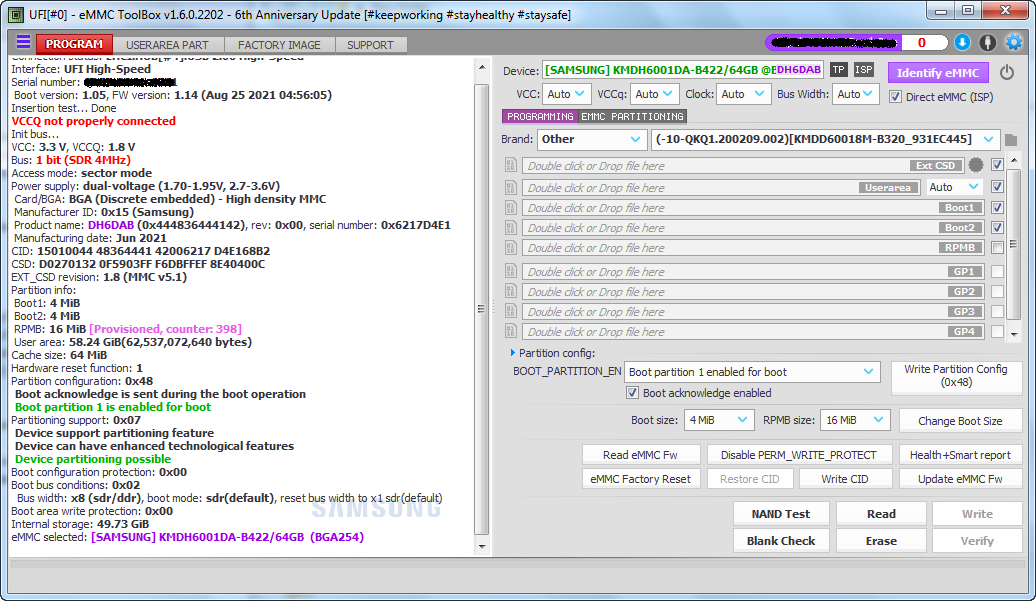Select the EMMC PARTITIONING sub-tab
The height and width of the screenshot is (601, 1036).
pyautogui.click(x=632, y=116)
